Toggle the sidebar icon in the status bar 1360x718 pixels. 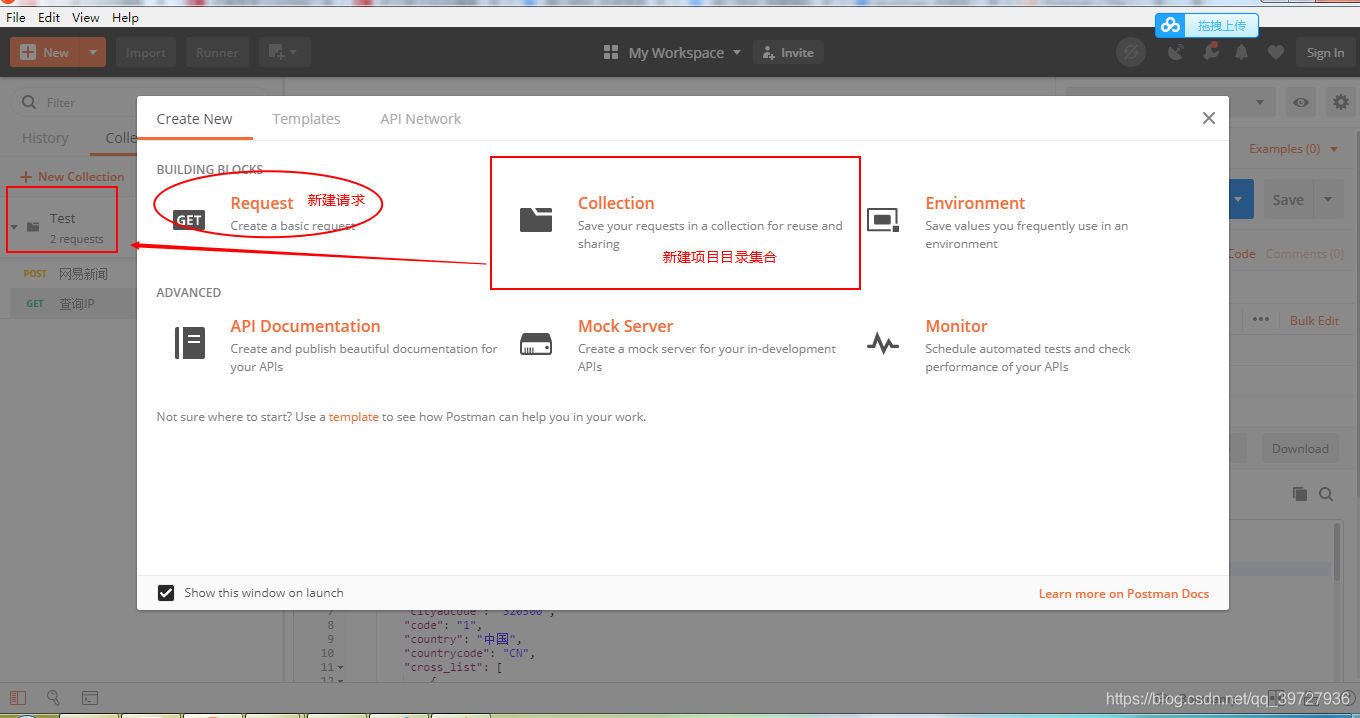coord(18,698)
